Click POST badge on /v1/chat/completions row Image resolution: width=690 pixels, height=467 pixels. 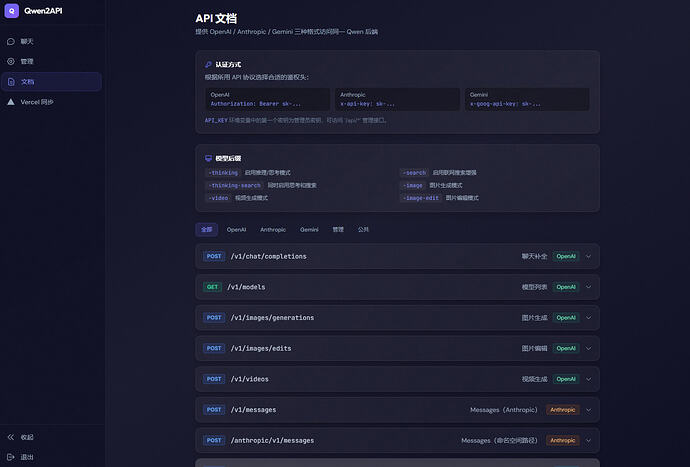pyautogui.click(x=214, y=257)
